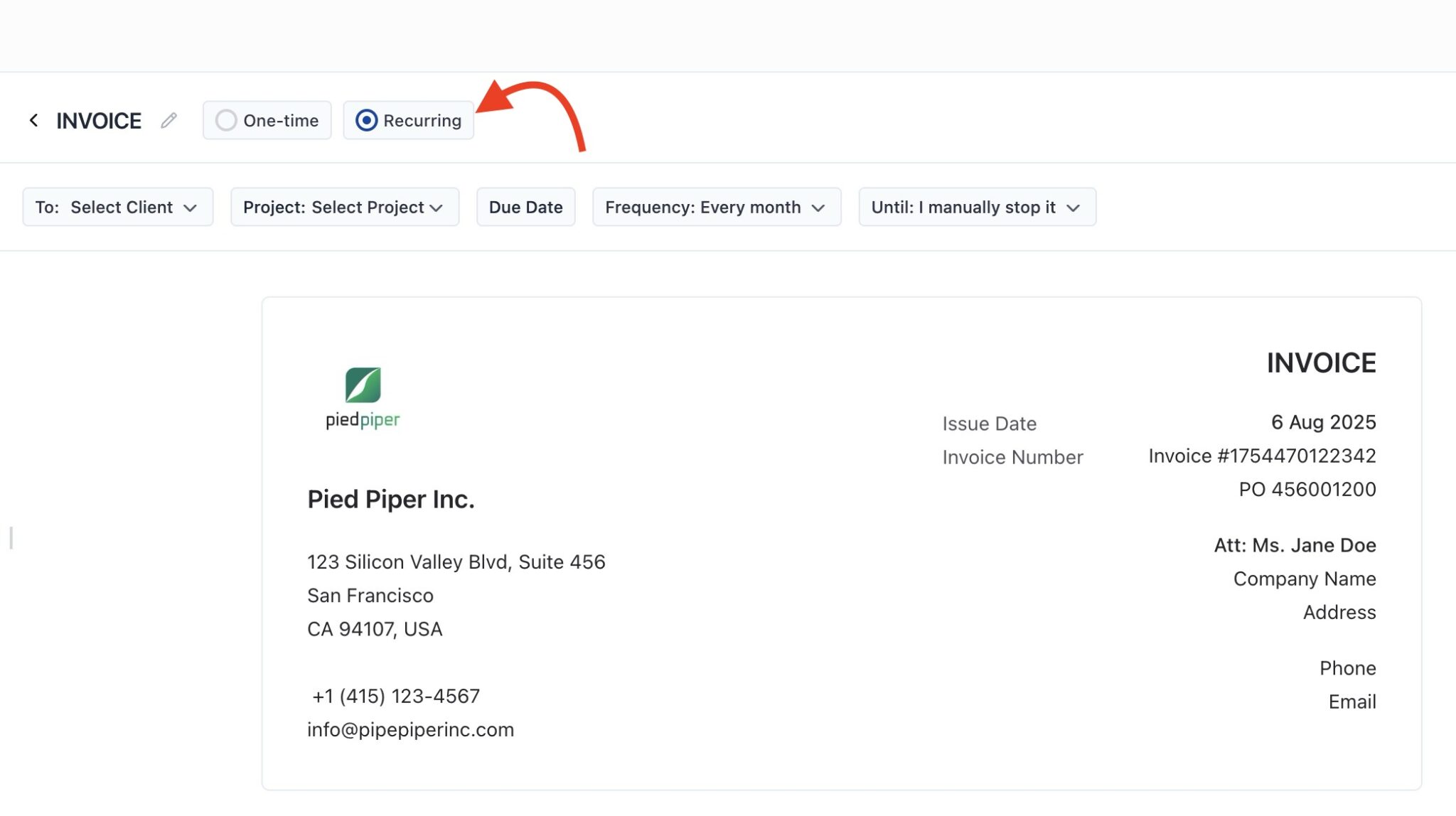Click the PO 456001200 field
1456x816 pixels.
1306,489
